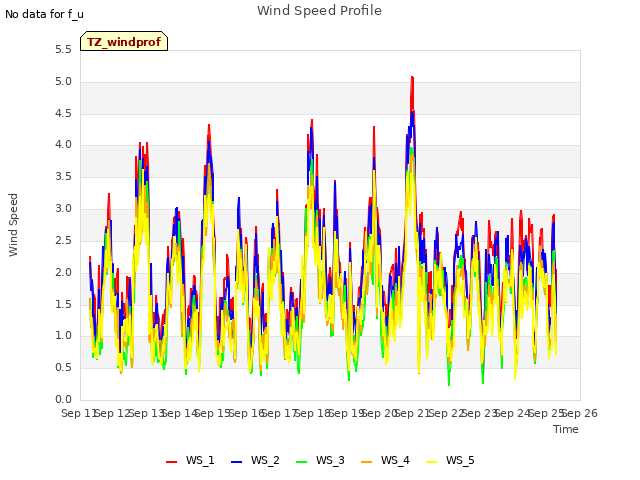
Task: Click the Sep 14 x-axis date label
Action: (x=180, y=413)
